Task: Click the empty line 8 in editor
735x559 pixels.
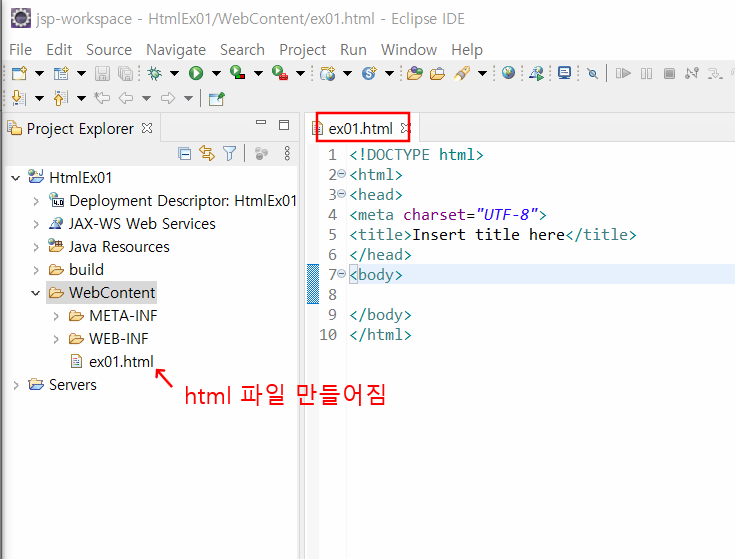Action: [539, 295]
